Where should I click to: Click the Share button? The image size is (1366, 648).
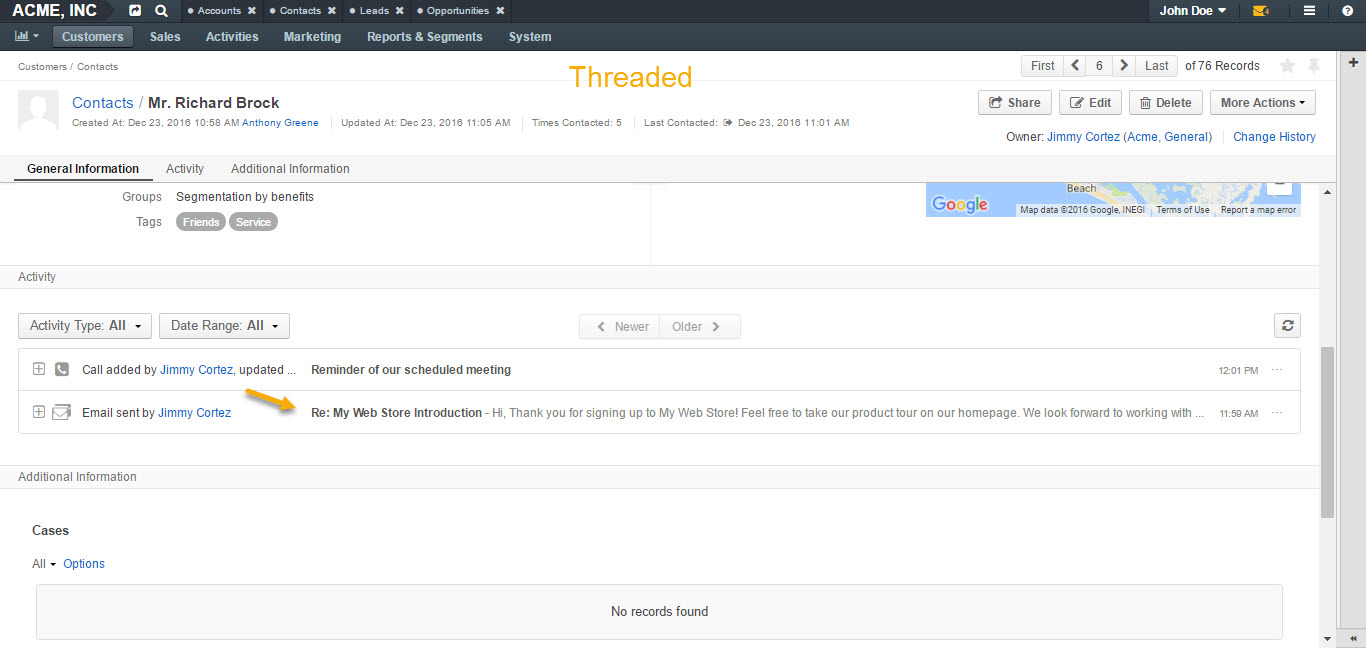tap(1014, 103)
